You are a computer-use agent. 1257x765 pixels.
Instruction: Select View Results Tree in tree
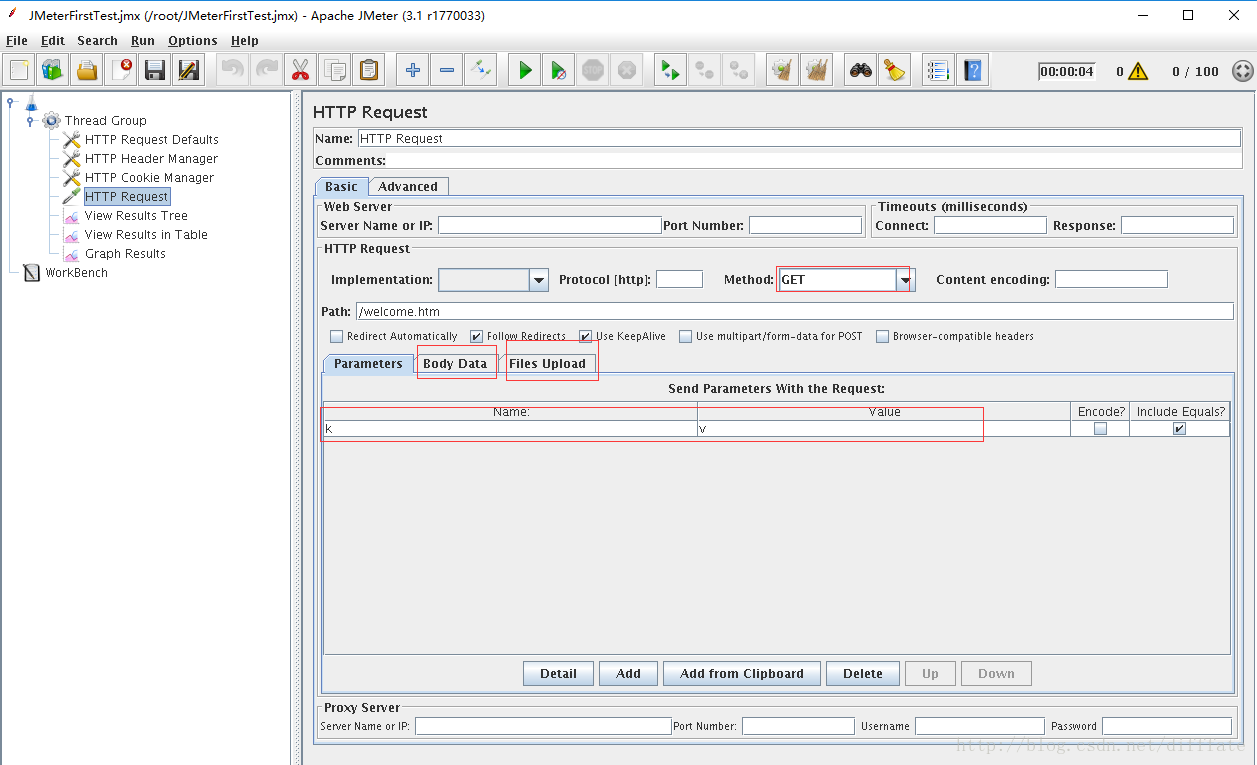136,216
